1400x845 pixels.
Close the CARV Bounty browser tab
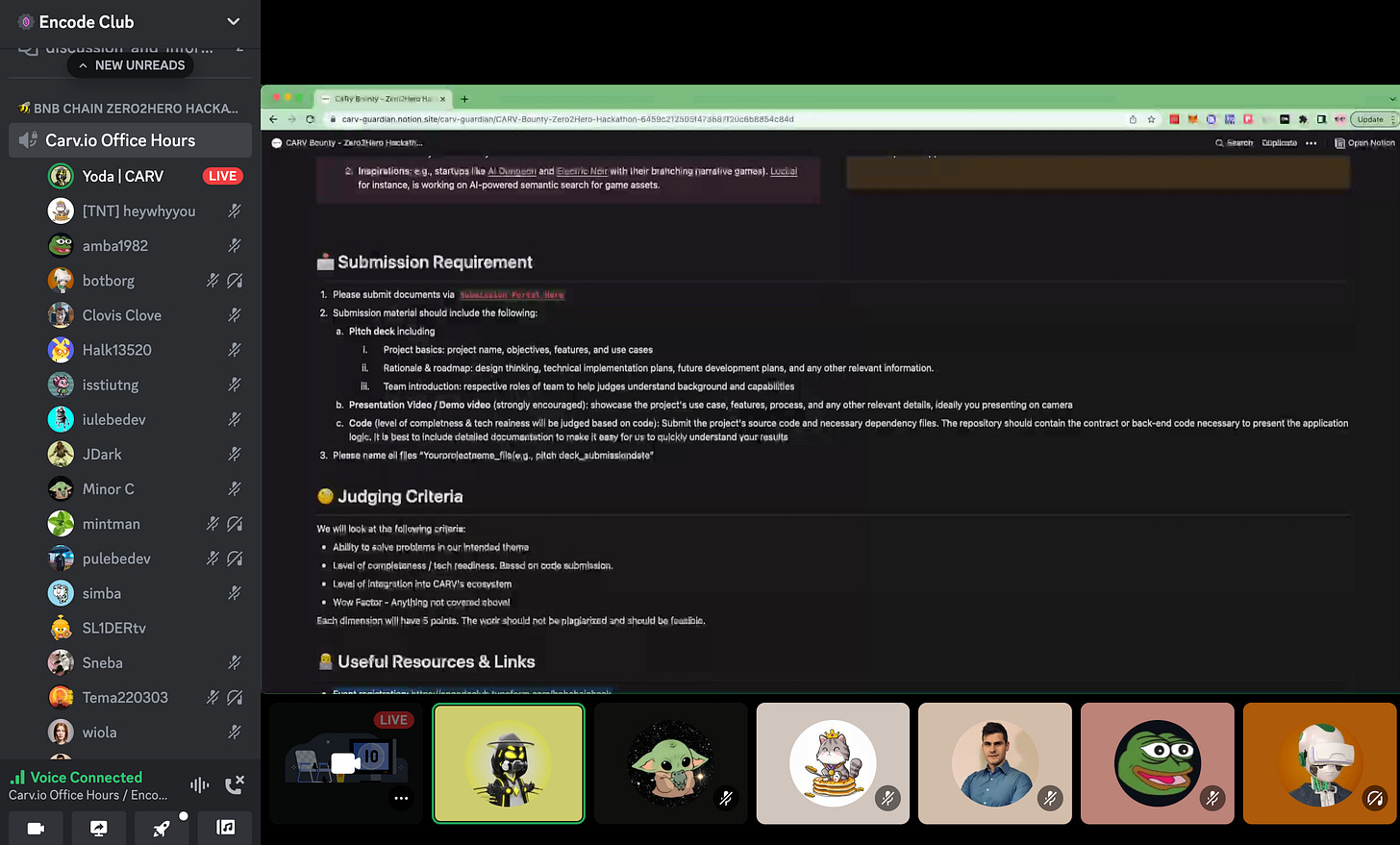443,99
